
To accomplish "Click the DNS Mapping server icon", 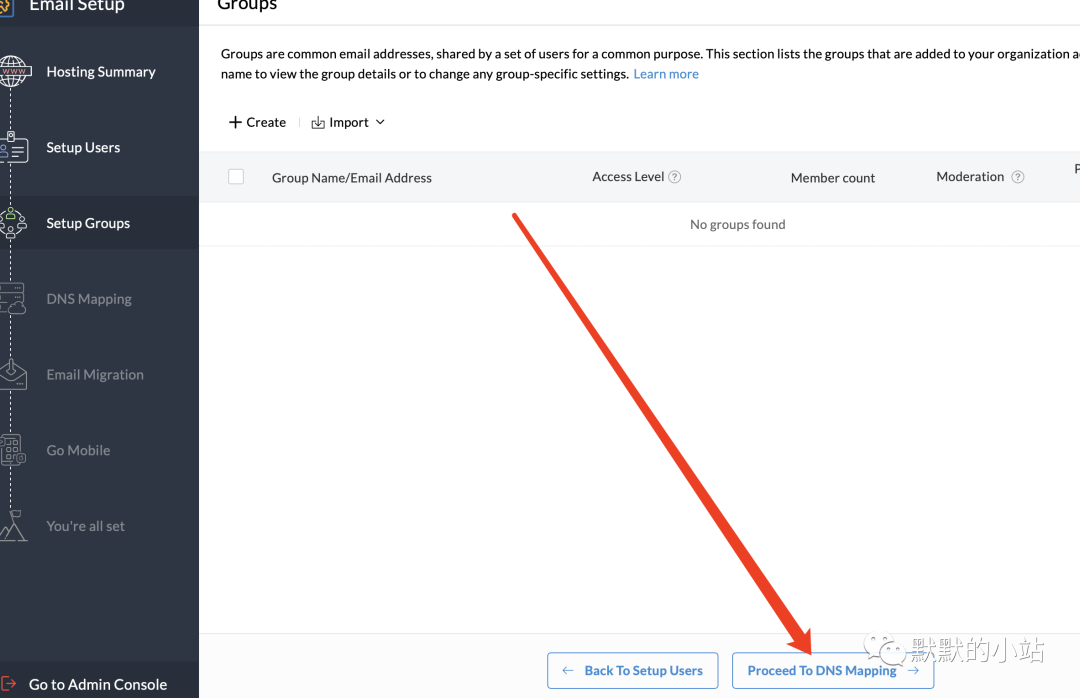I will click(x=12, y=299).
